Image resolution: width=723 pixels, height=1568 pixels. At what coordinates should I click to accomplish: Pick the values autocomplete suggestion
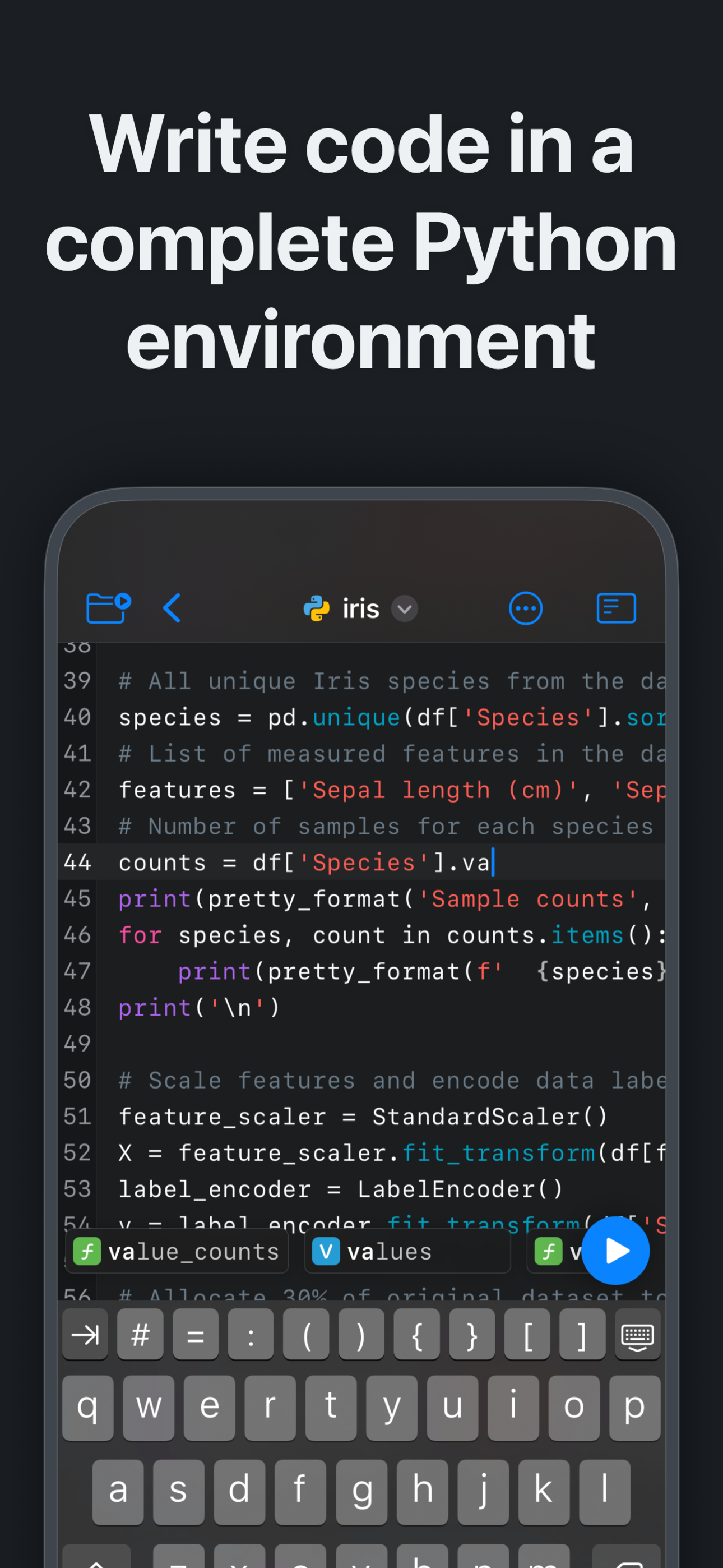click(407, 1252)
